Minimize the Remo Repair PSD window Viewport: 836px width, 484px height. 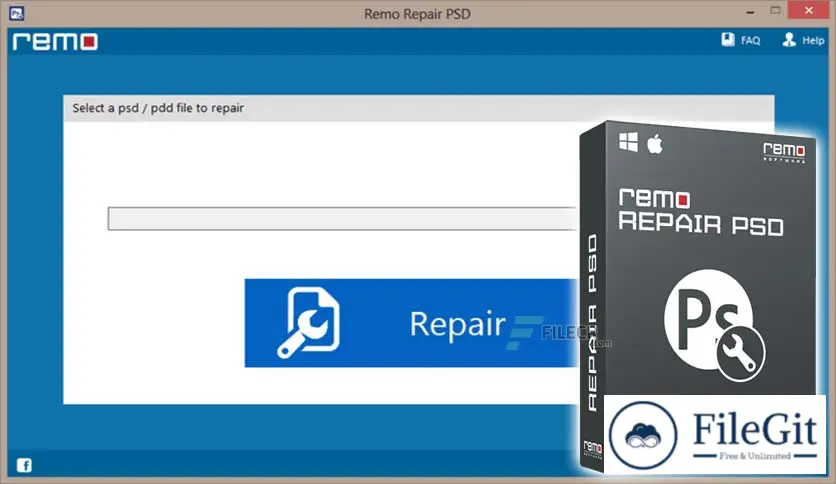750,11
